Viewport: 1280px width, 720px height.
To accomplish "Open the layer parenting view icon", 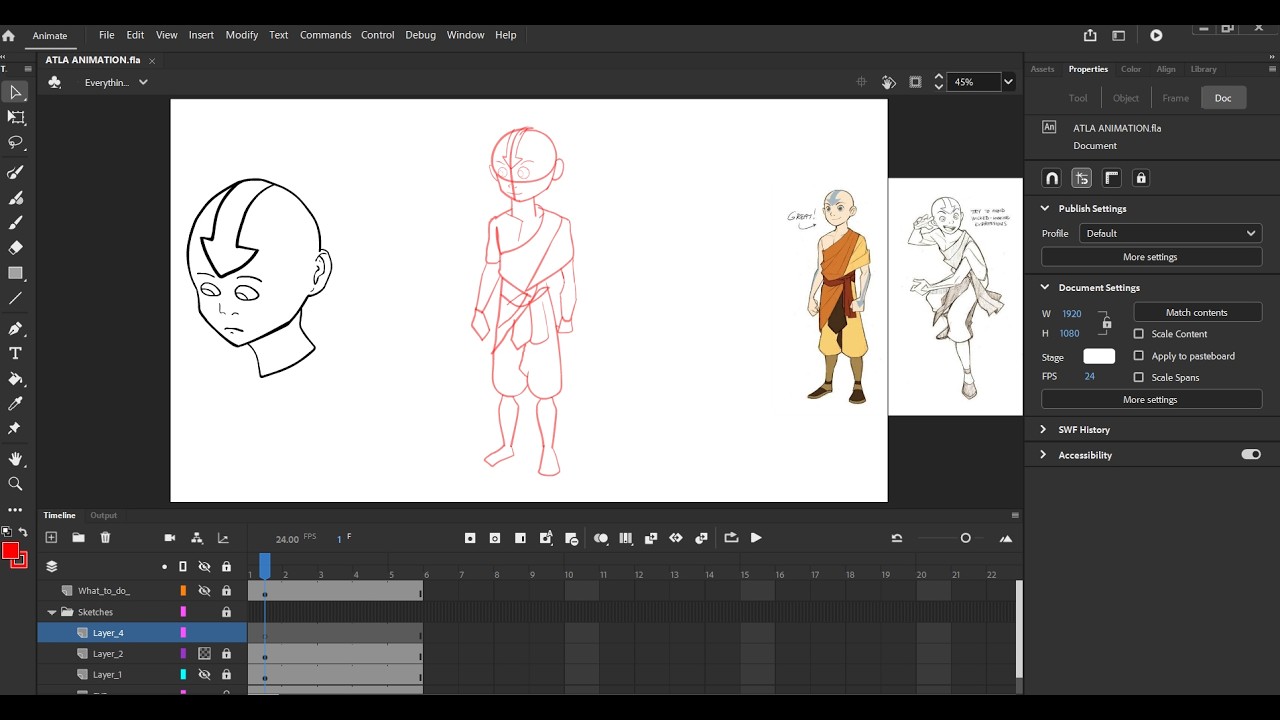I will click(x=196, y=538).
